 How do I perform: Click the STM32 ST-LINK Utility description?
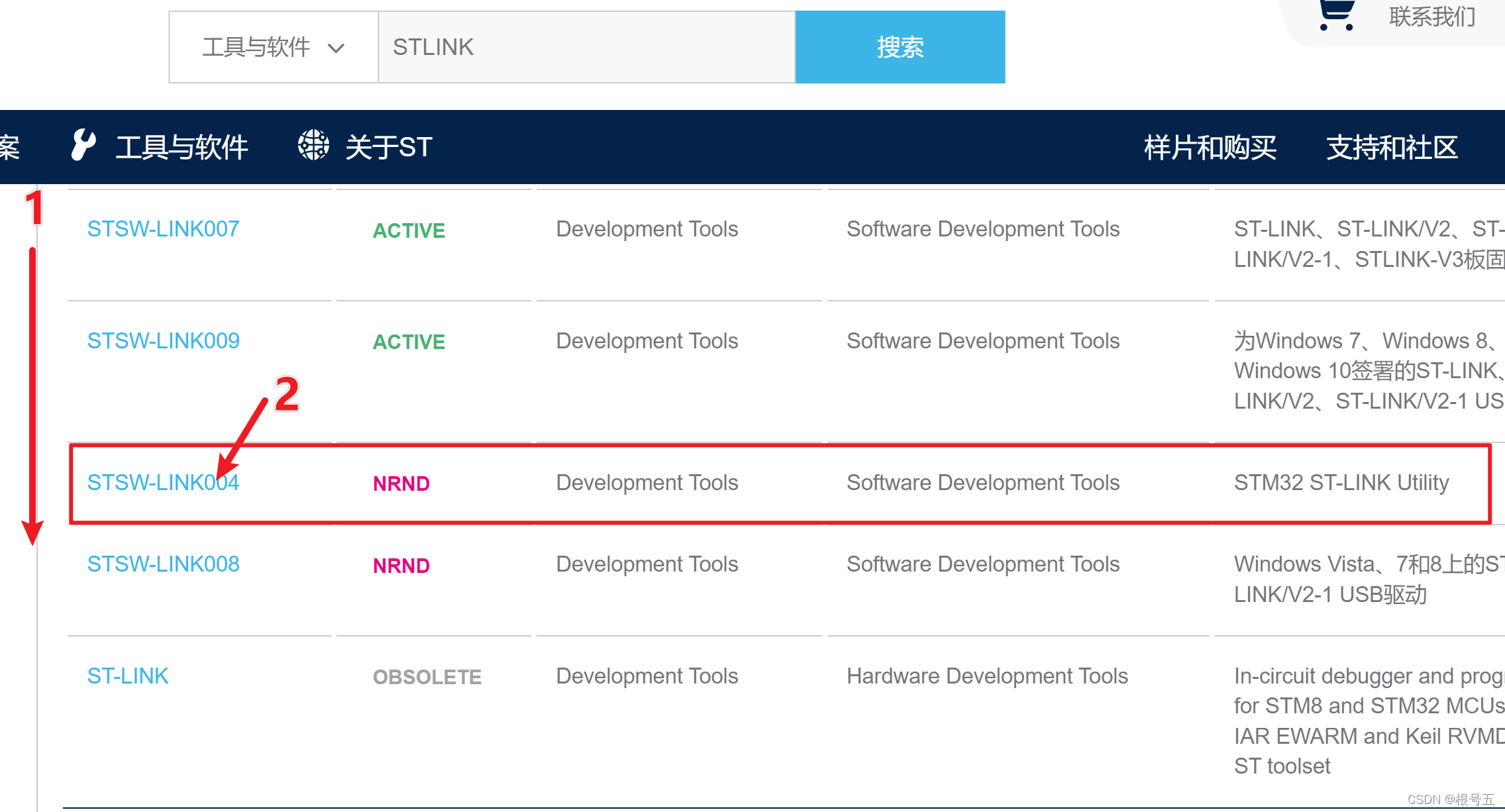1341,483
